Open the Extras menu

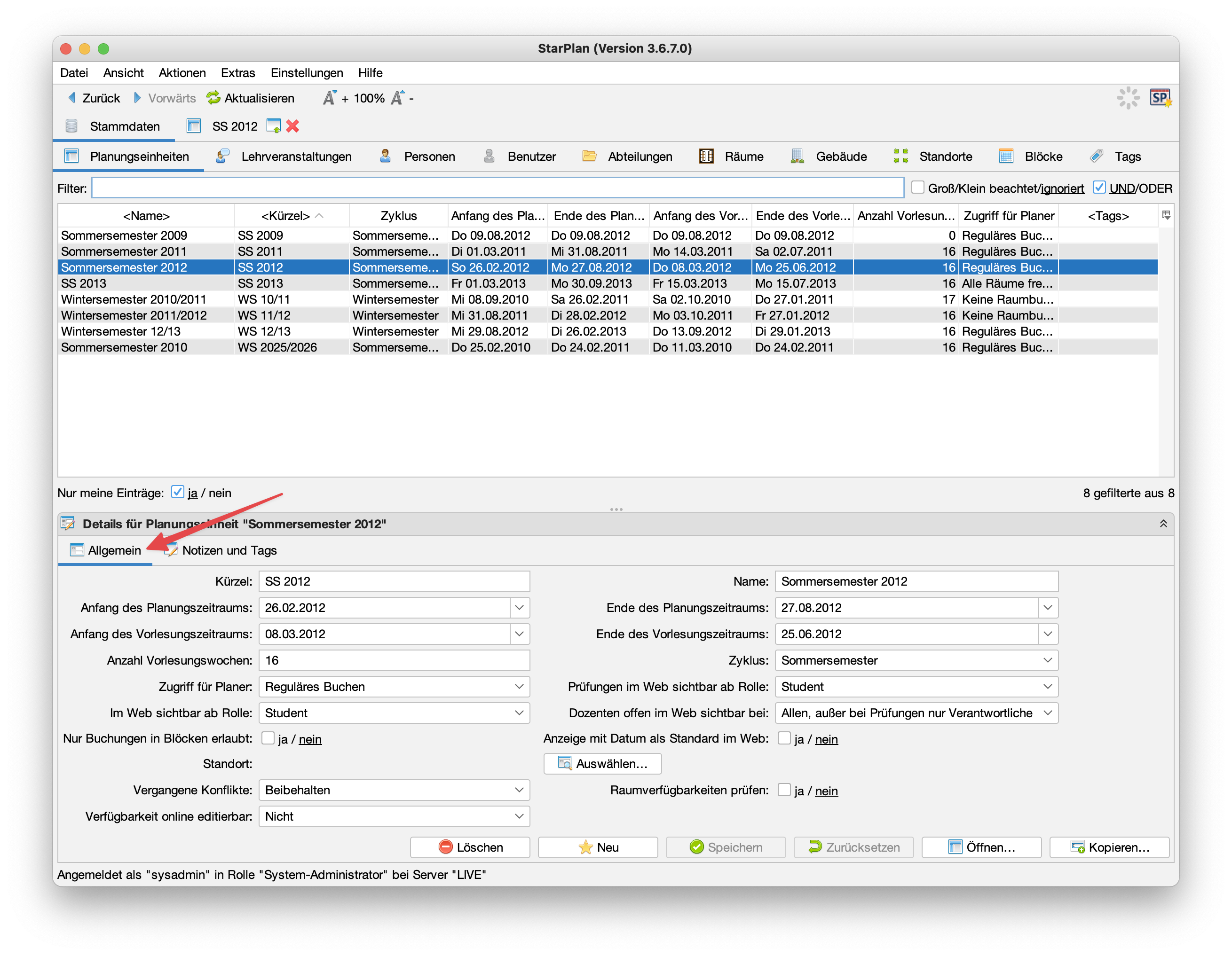tap(237, 73)
